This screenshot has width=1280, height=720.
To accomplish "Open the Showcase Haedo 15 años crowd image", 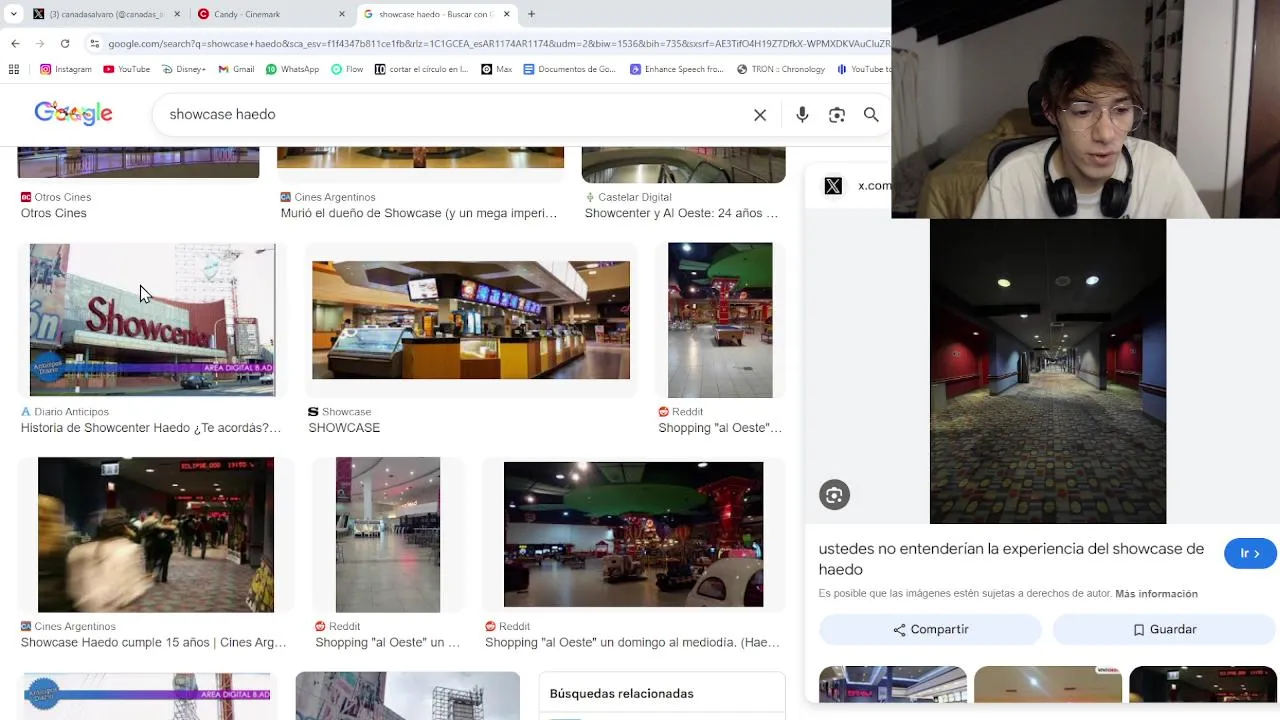I will pyautogui.click(x=156, y=535).
